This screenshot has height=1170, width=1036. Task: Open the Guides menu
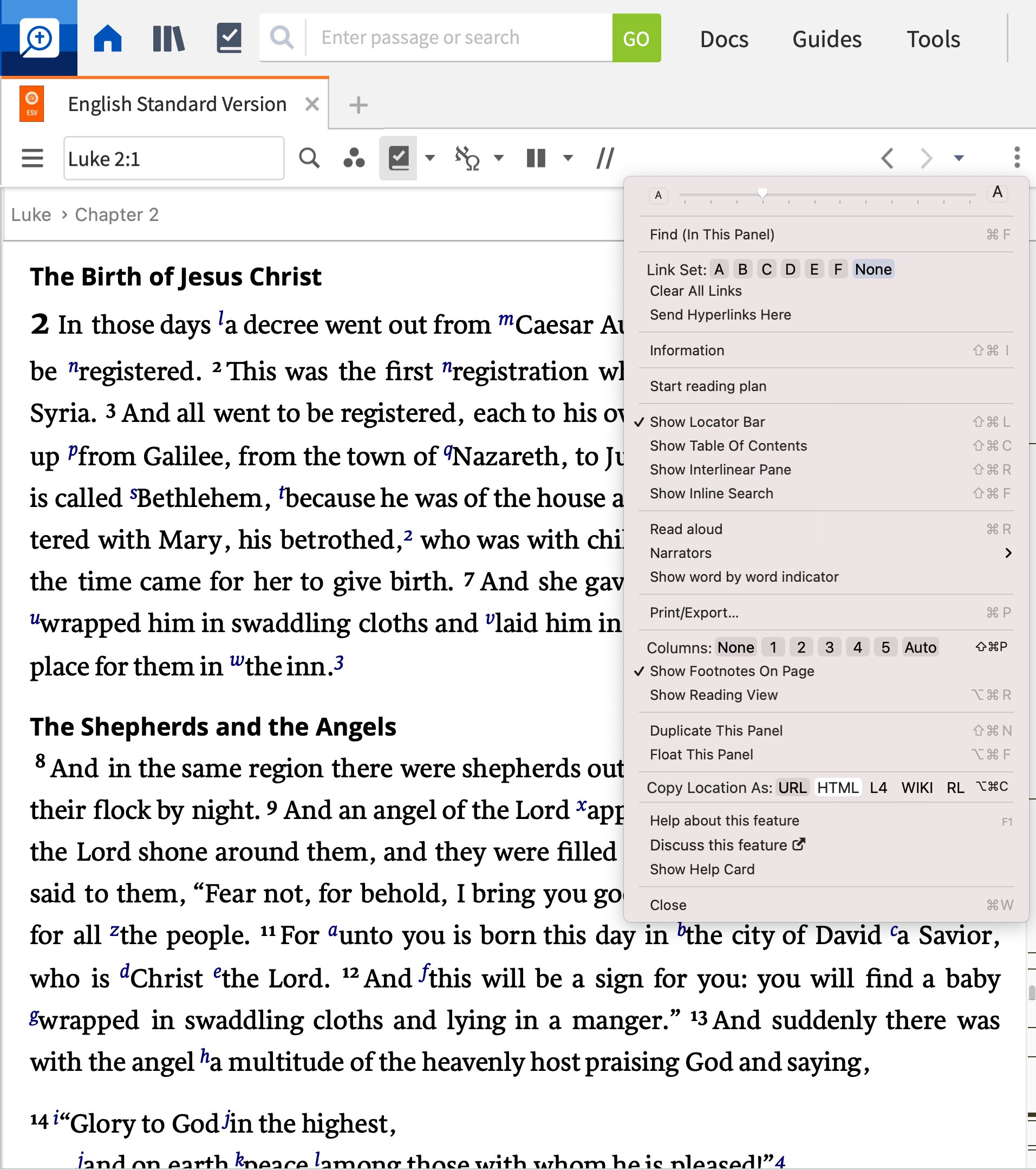point(827,39)
